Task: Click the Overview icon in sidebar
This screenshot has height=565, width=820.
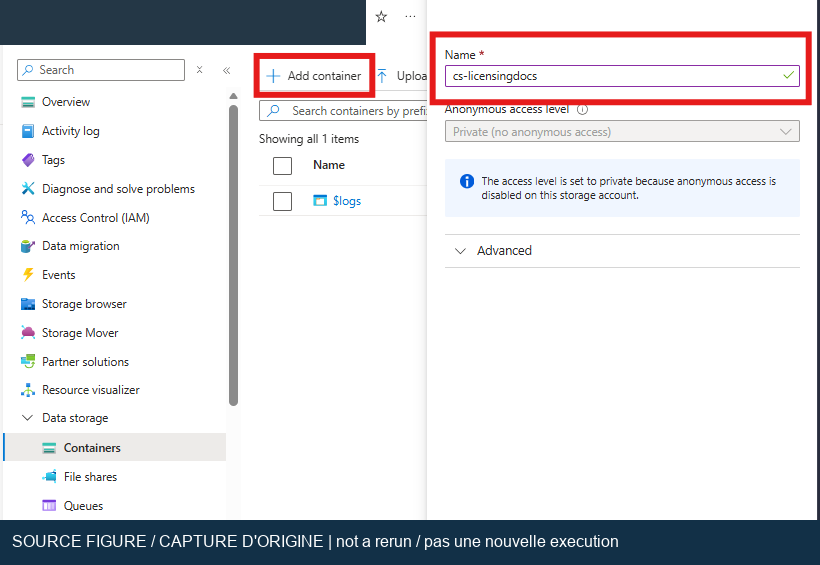Action: point(28,102)
